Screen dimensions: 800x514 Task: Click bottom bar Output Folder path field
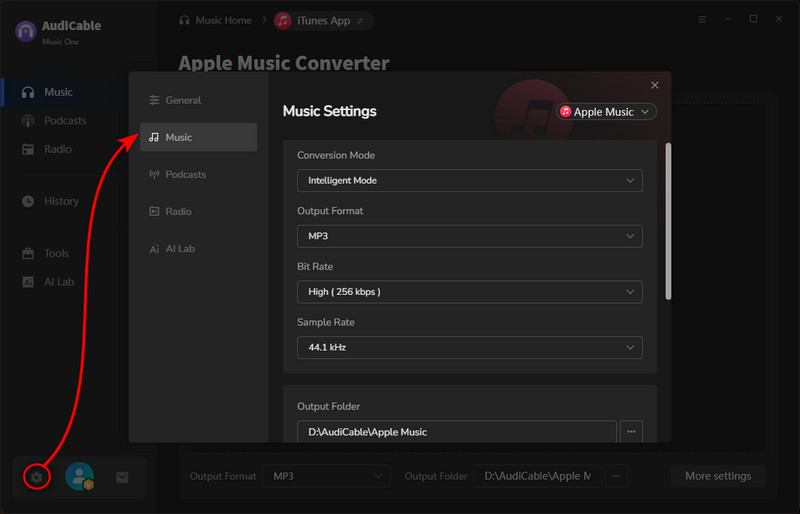(537, 476)
